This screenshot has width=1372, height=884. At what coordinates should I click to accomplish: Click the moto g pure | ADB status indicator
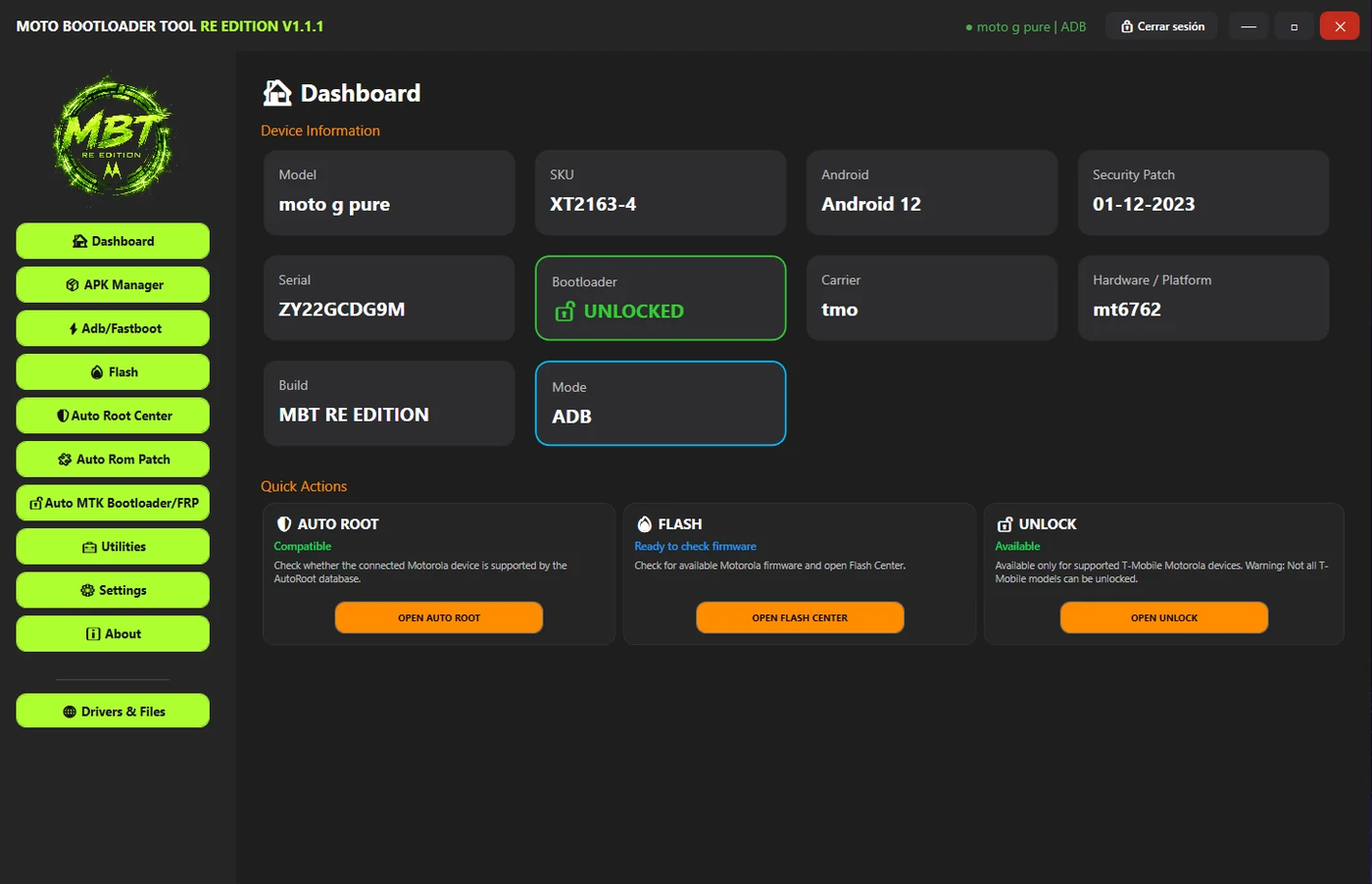pyautogui.click(x=1026, y=26)
